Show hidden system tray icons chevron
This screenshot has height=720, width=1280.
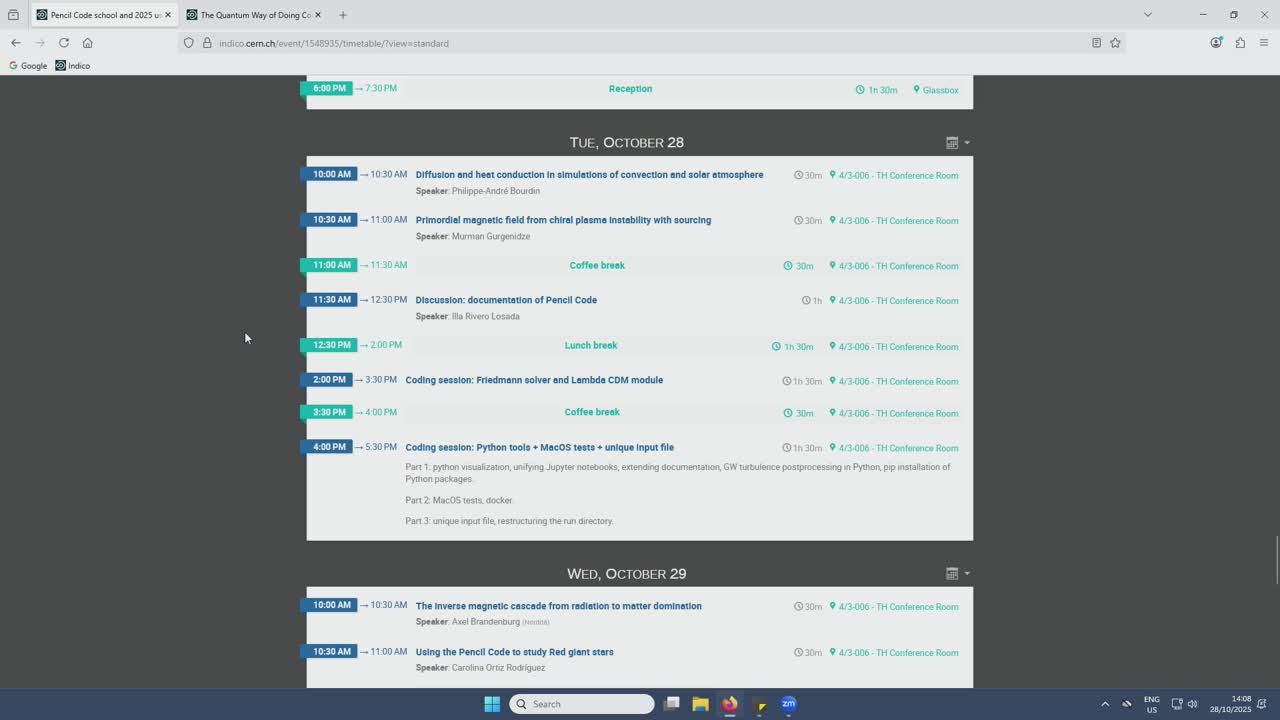1105,704
